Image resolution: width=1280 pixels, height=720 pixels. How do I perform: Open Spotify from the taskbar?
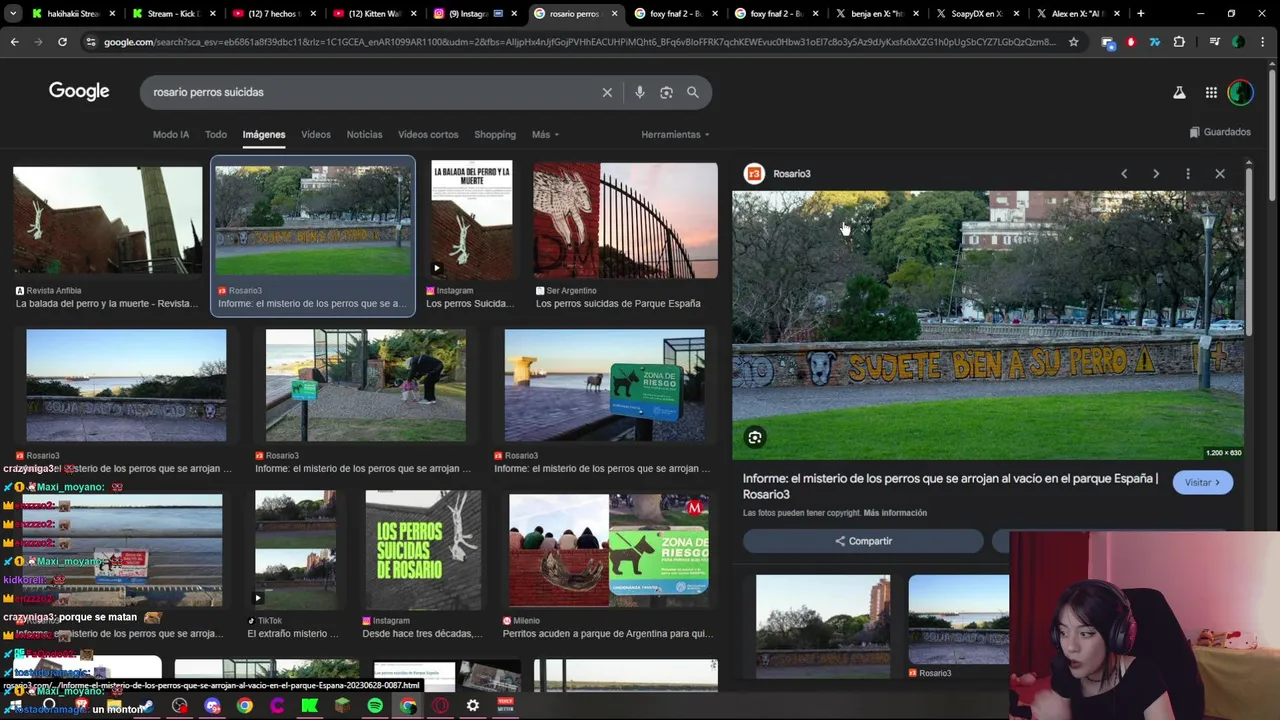pos(375,705)
